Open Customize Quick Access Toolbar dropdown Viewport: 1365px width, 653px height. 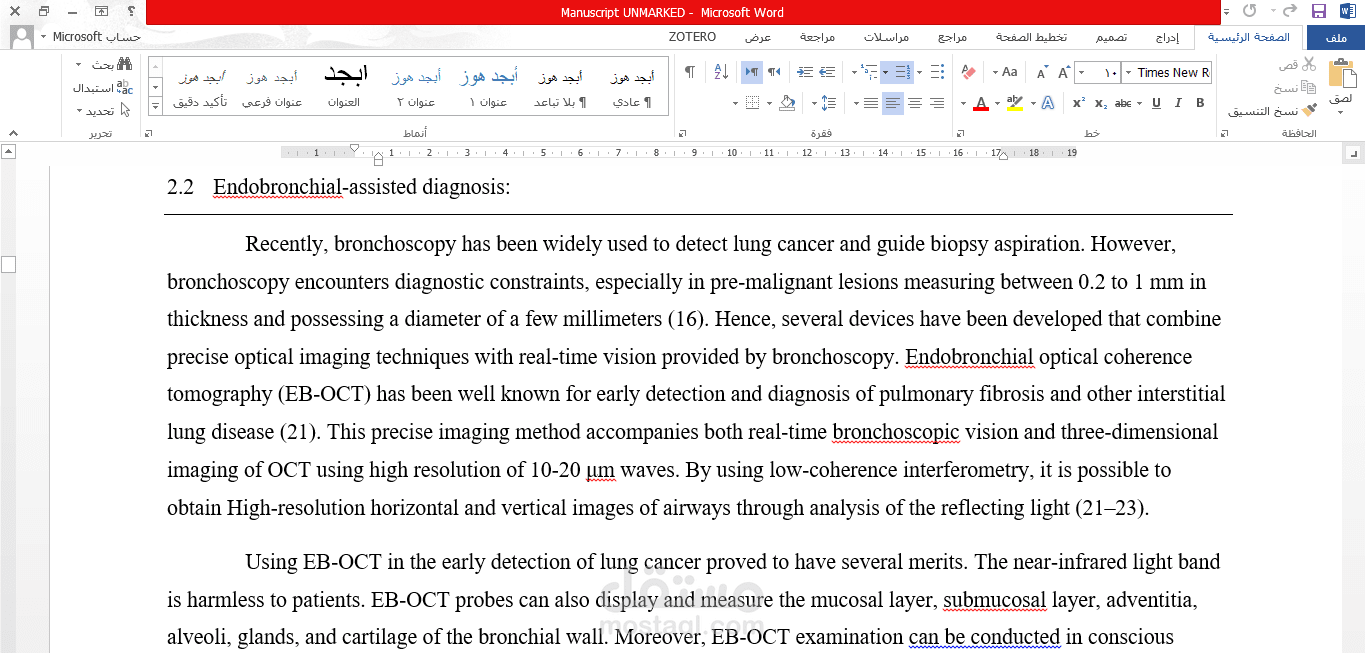(x=1228, y=12)
